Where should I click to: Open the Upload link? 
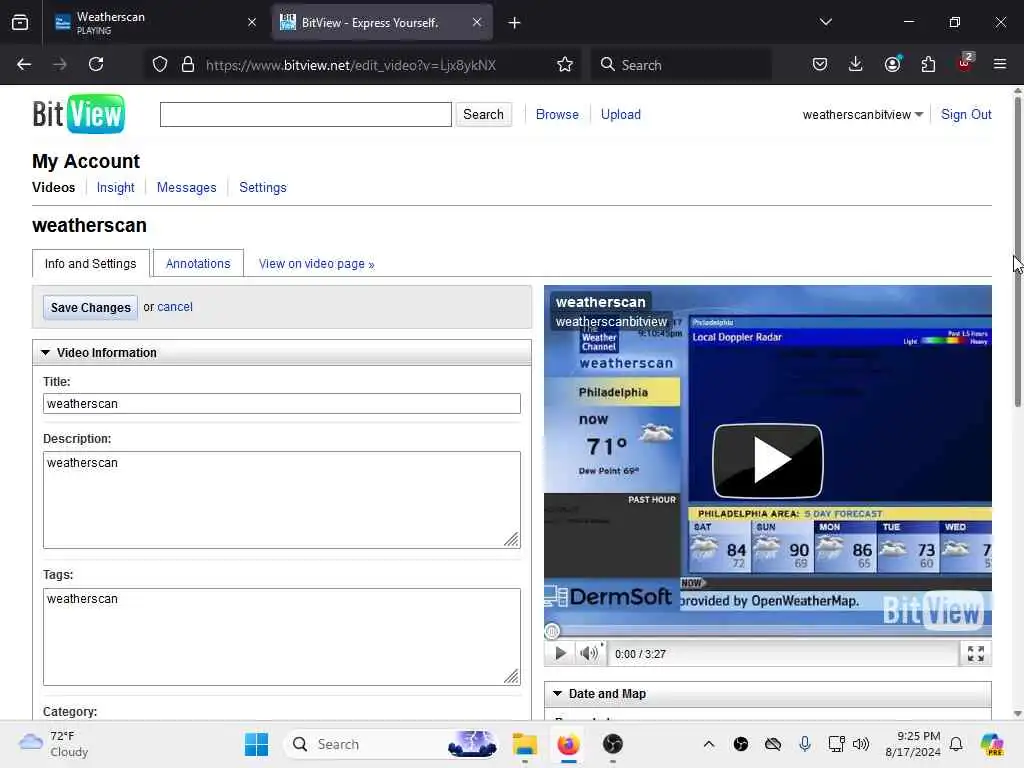(x=620, y=114)
